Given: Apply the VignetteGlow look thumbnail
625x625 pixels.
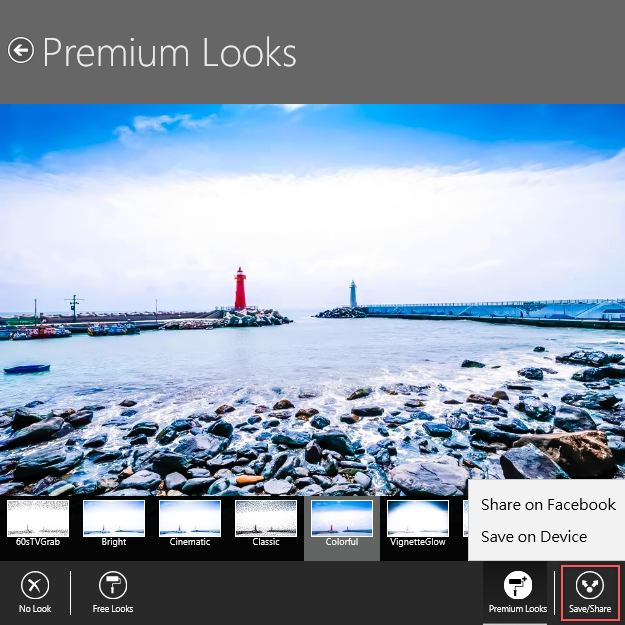Looking at the screenshot, I should [418, 519].
